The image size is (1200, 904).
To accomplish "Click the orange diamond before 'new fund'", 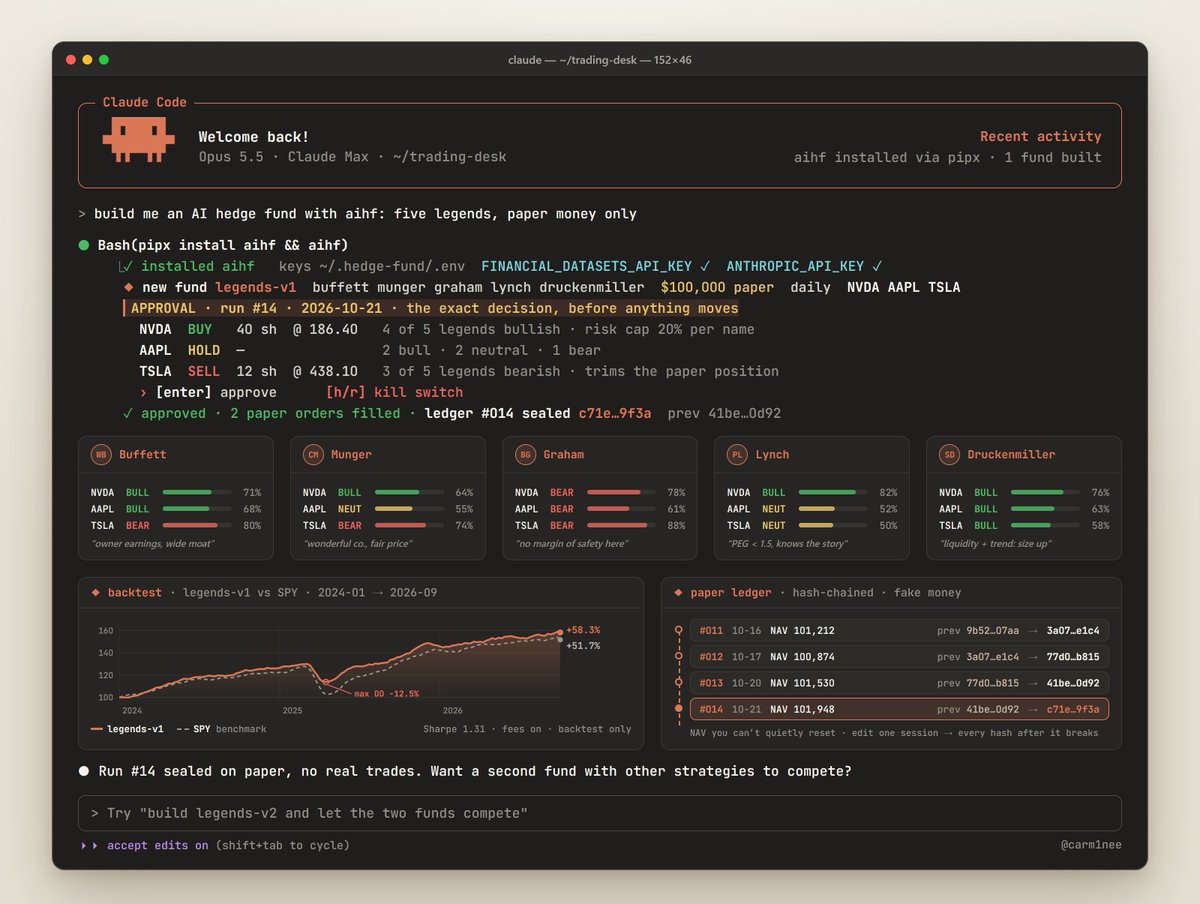I will click(x=128, y=287).
